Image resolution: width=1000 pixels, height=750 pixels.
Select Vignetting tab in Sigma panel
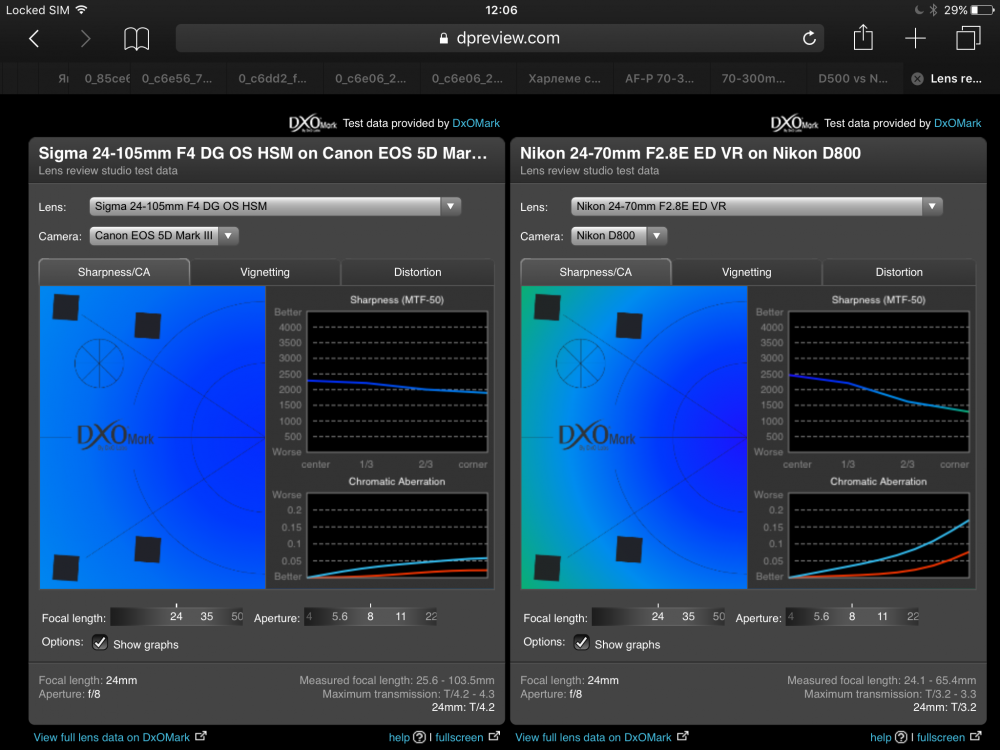265,272
